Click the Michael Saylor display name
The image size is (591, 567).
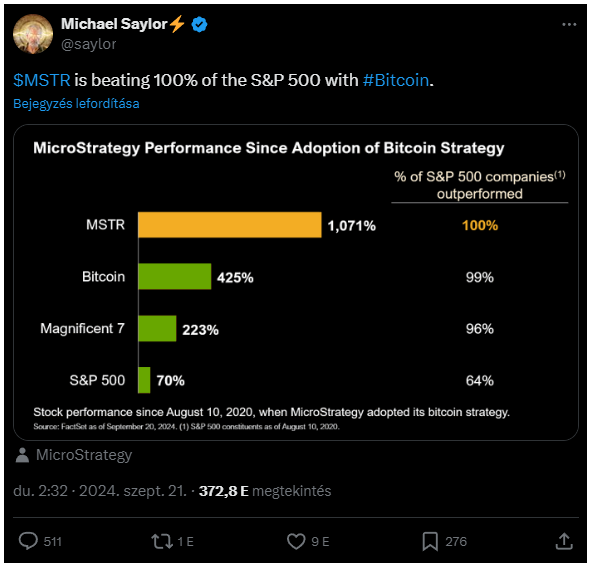[x=114, y=24]
